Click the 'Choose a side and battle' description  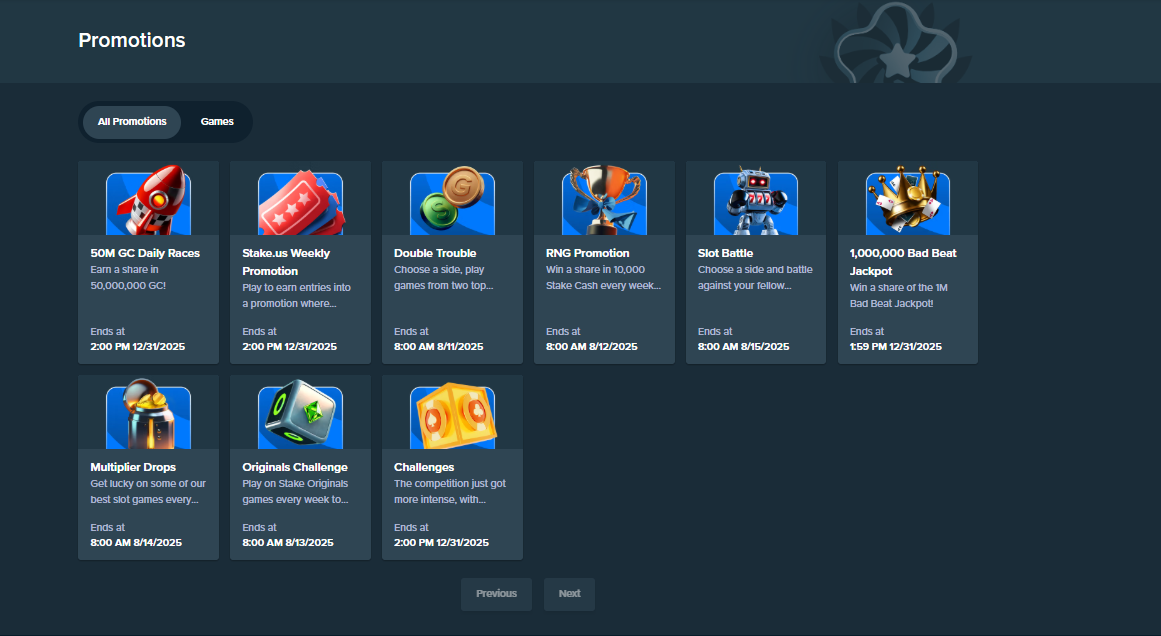click(755, 278)
